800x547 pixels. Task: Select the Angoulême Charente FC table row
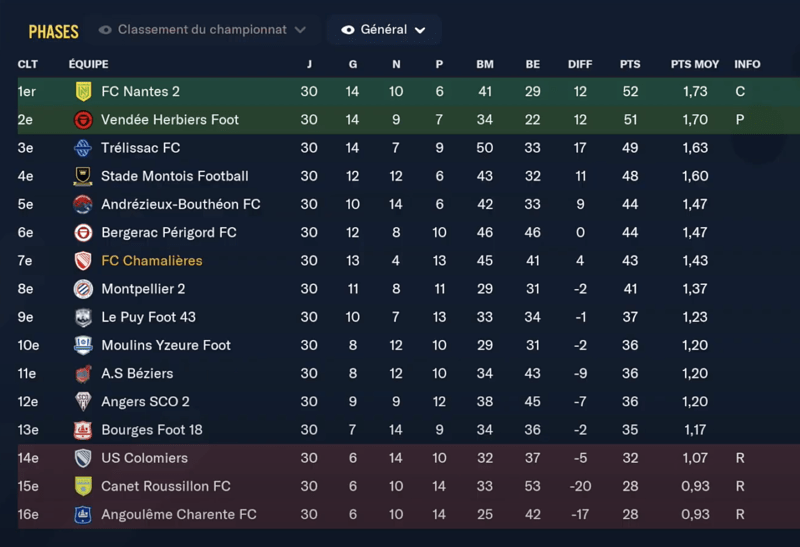point(400,515)
